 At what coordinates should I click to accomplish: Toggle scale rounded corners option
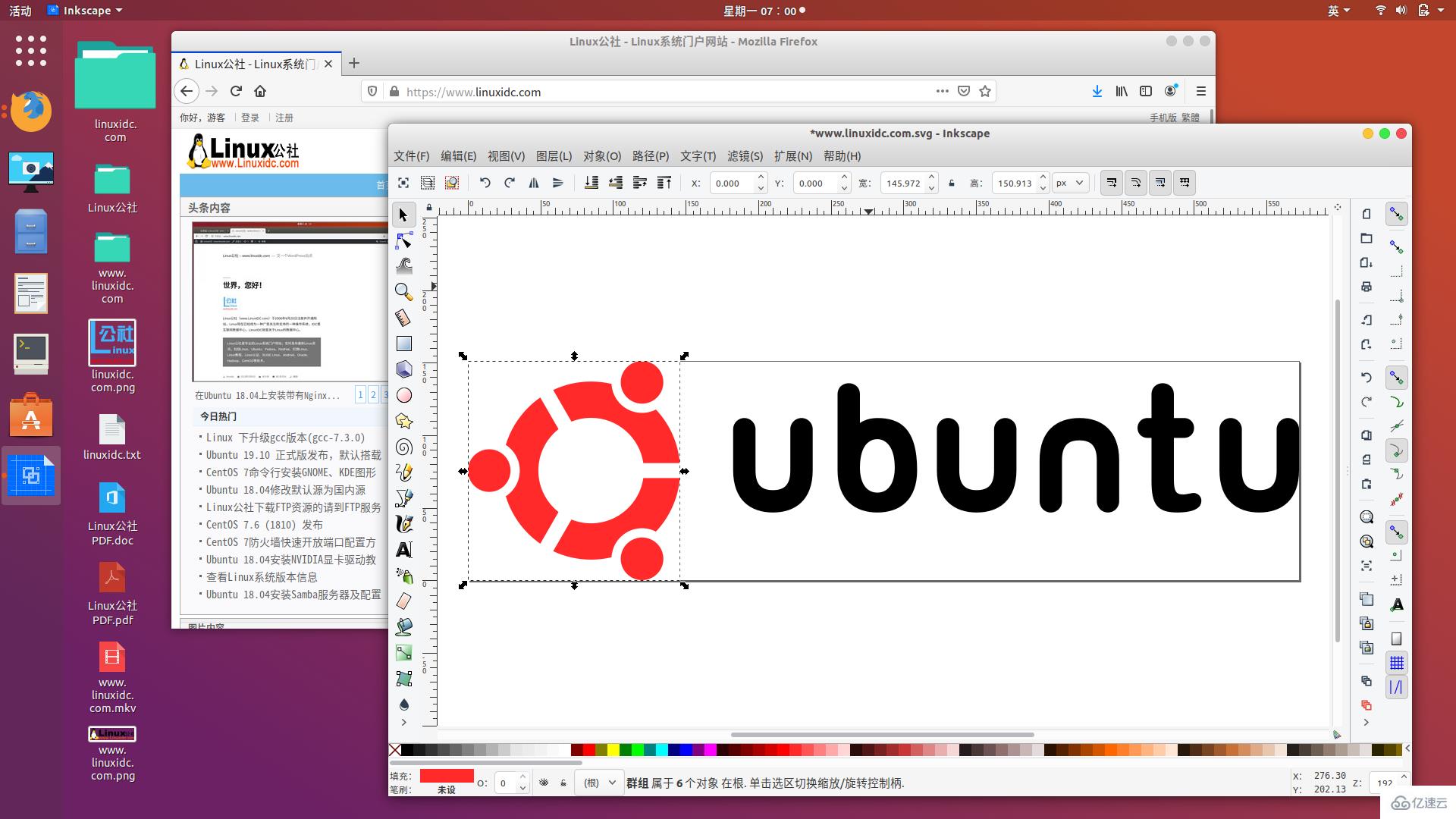click(1136, 183)
